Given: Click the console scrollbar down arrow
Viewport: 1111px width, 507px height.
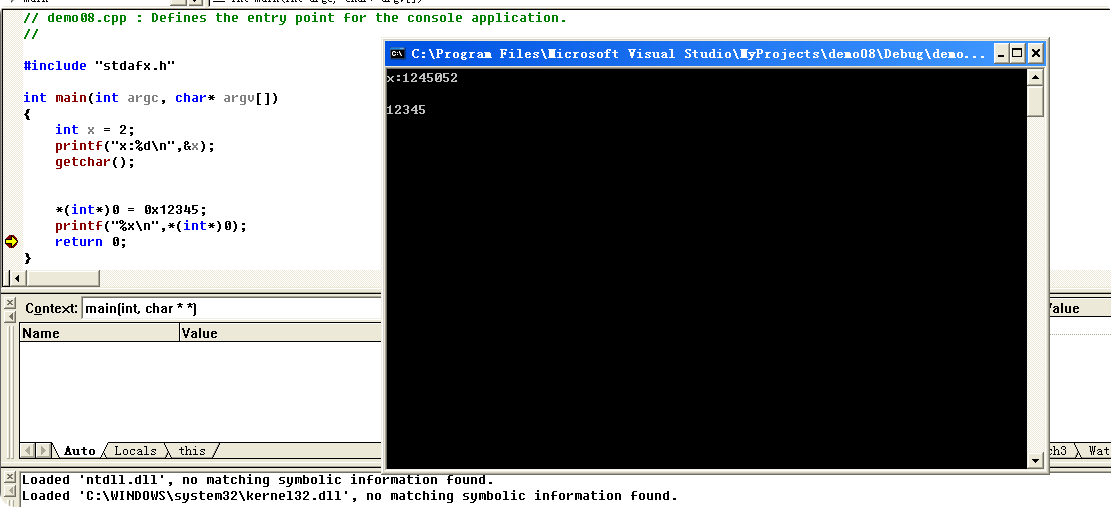Looking at the screenshot, I should [x=1035, y=460].
